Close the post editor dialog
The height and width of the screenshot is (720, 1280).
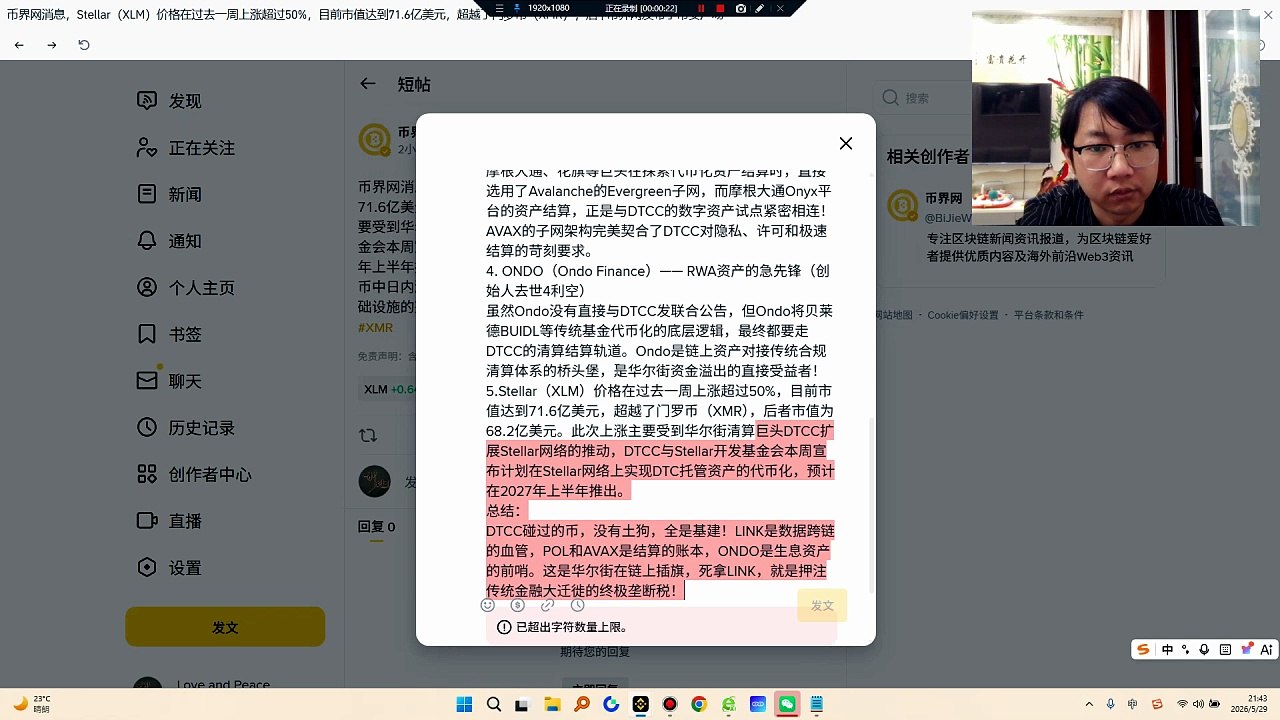[x=846, y=144]
